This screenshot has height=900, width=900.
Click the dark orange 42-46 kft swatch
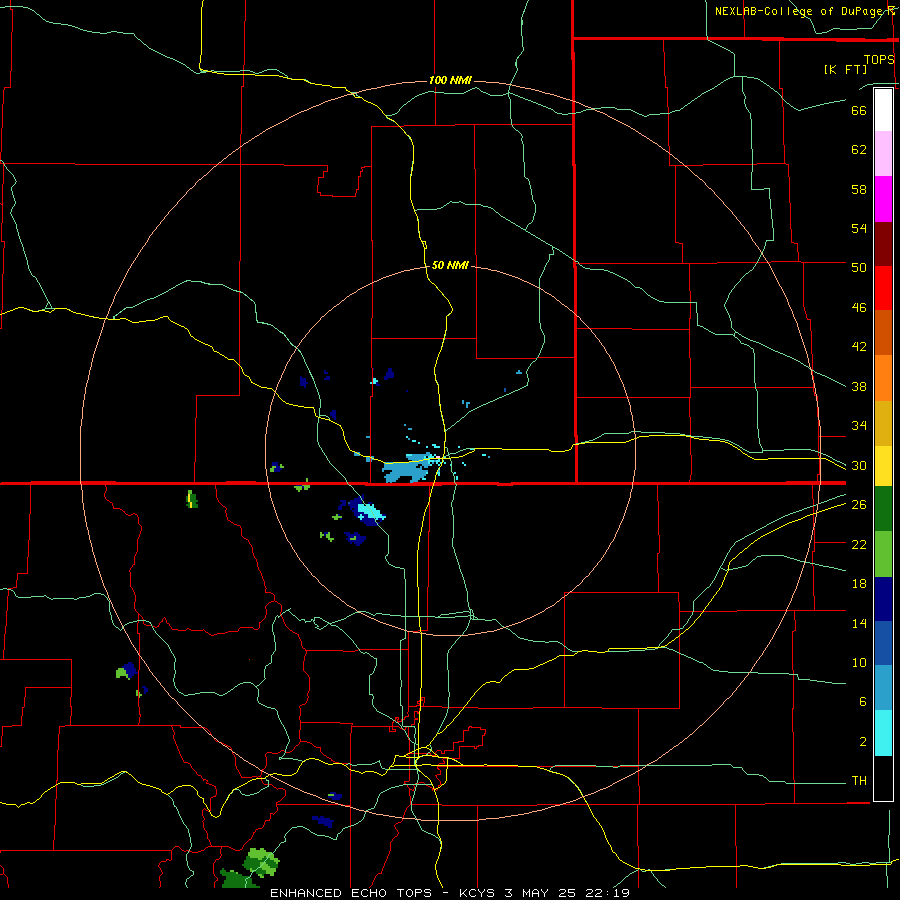coord(883,332)
